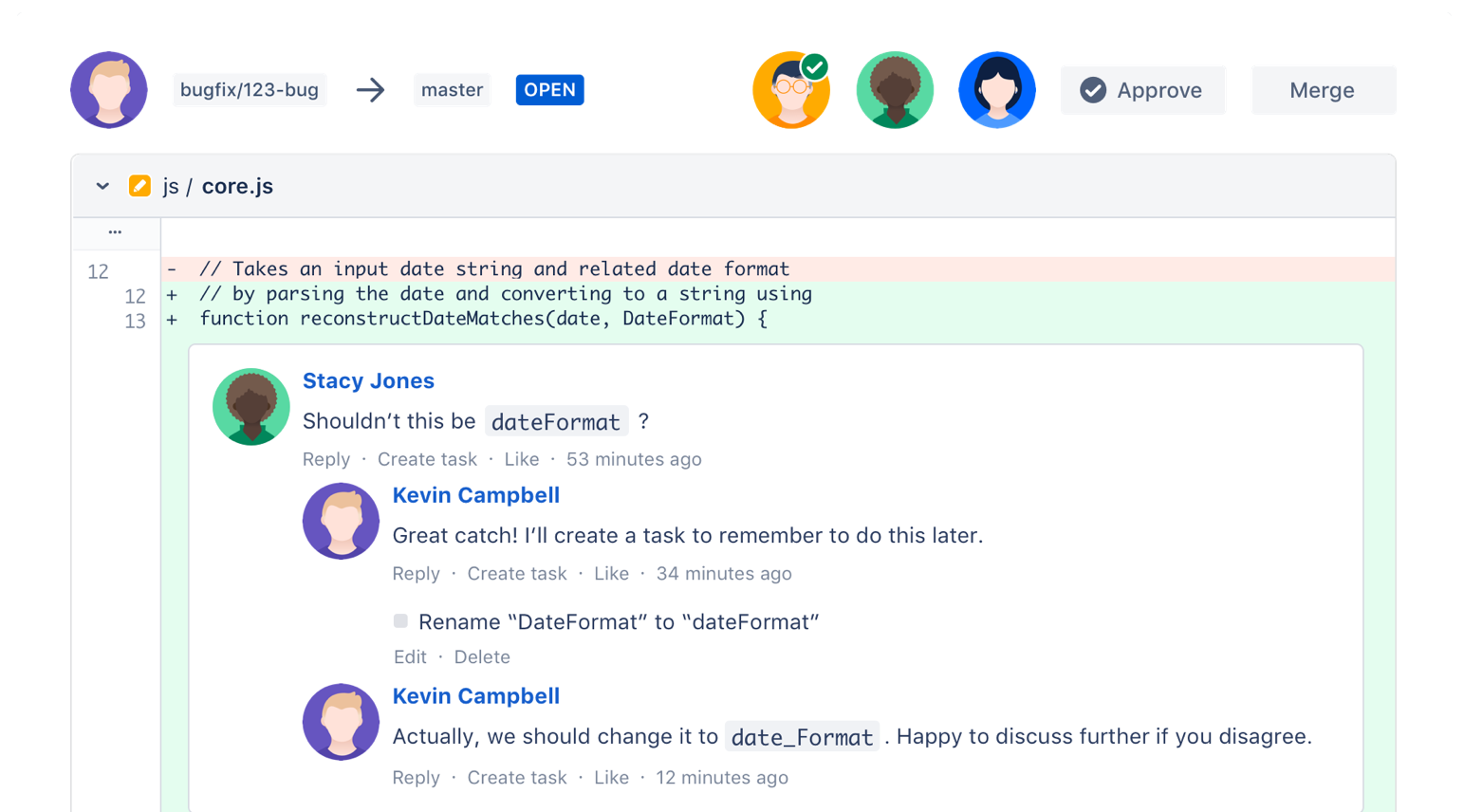Reply to the 'date_Format' comment
1464x812 pixels.
click(417, 778)
